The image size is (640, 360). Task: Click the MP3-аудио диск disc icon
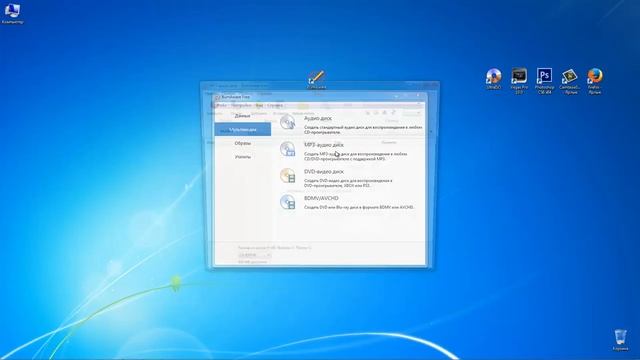(288, 149)
